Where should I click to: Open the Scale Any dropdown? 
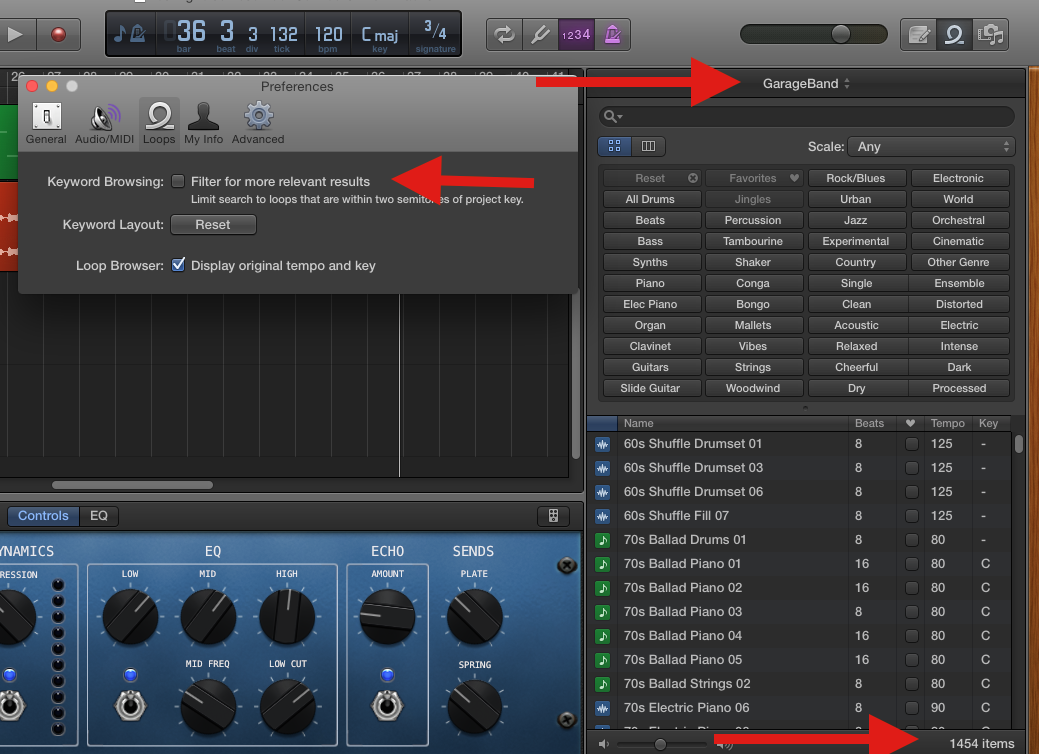click(931, 146)
